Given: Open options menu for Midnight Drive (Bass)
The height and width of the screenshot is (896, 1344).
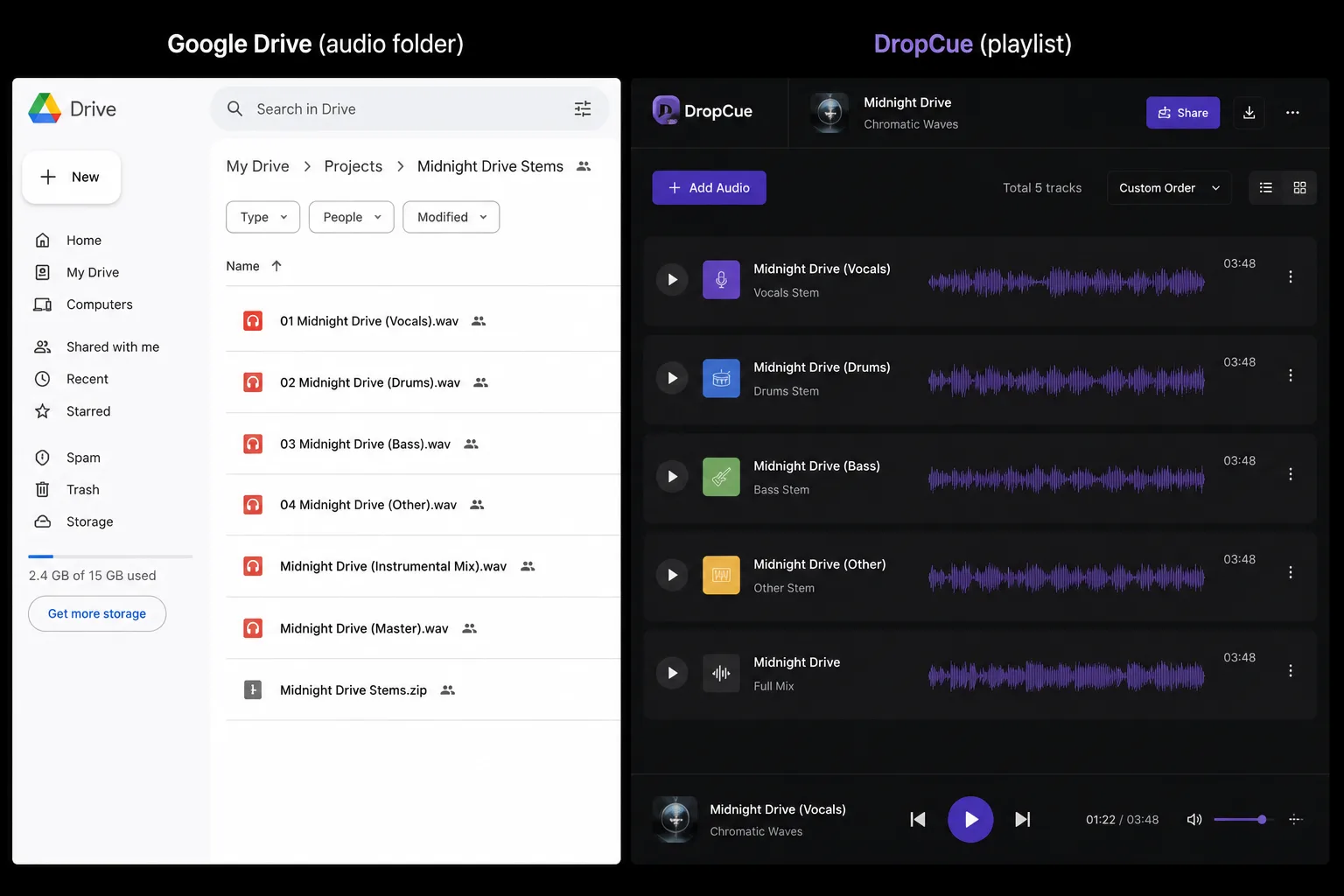Looking at the screenshot, I should pyautogui.click(x=1291, y=474).
